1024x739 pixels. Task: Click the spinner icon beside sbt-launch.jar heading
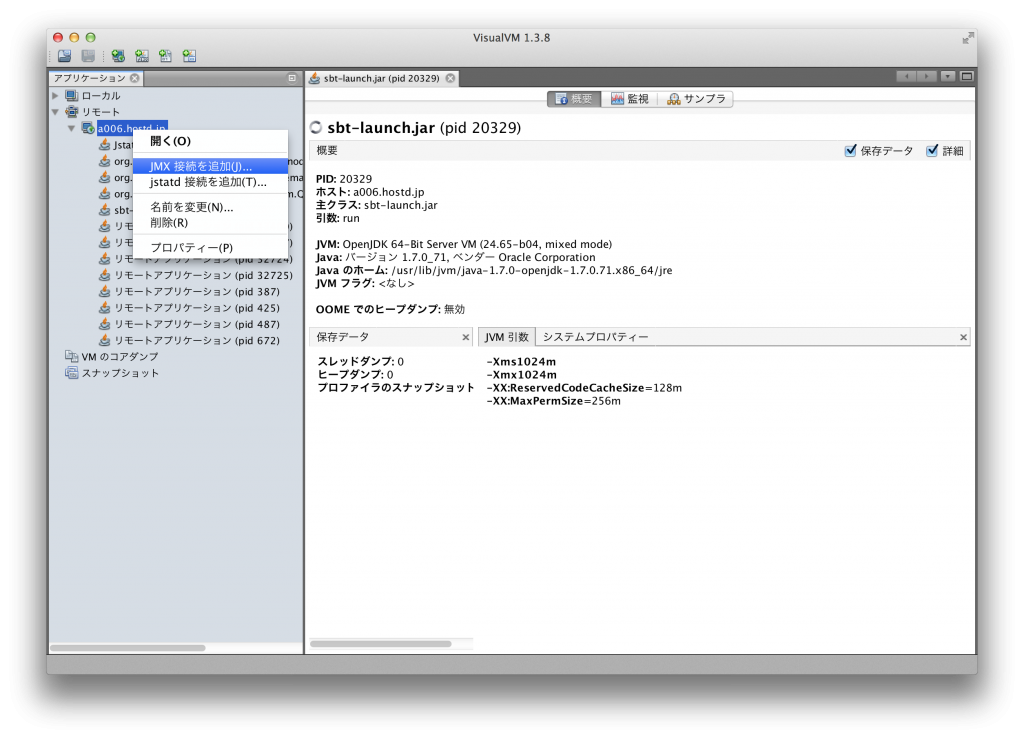point(317,128)
